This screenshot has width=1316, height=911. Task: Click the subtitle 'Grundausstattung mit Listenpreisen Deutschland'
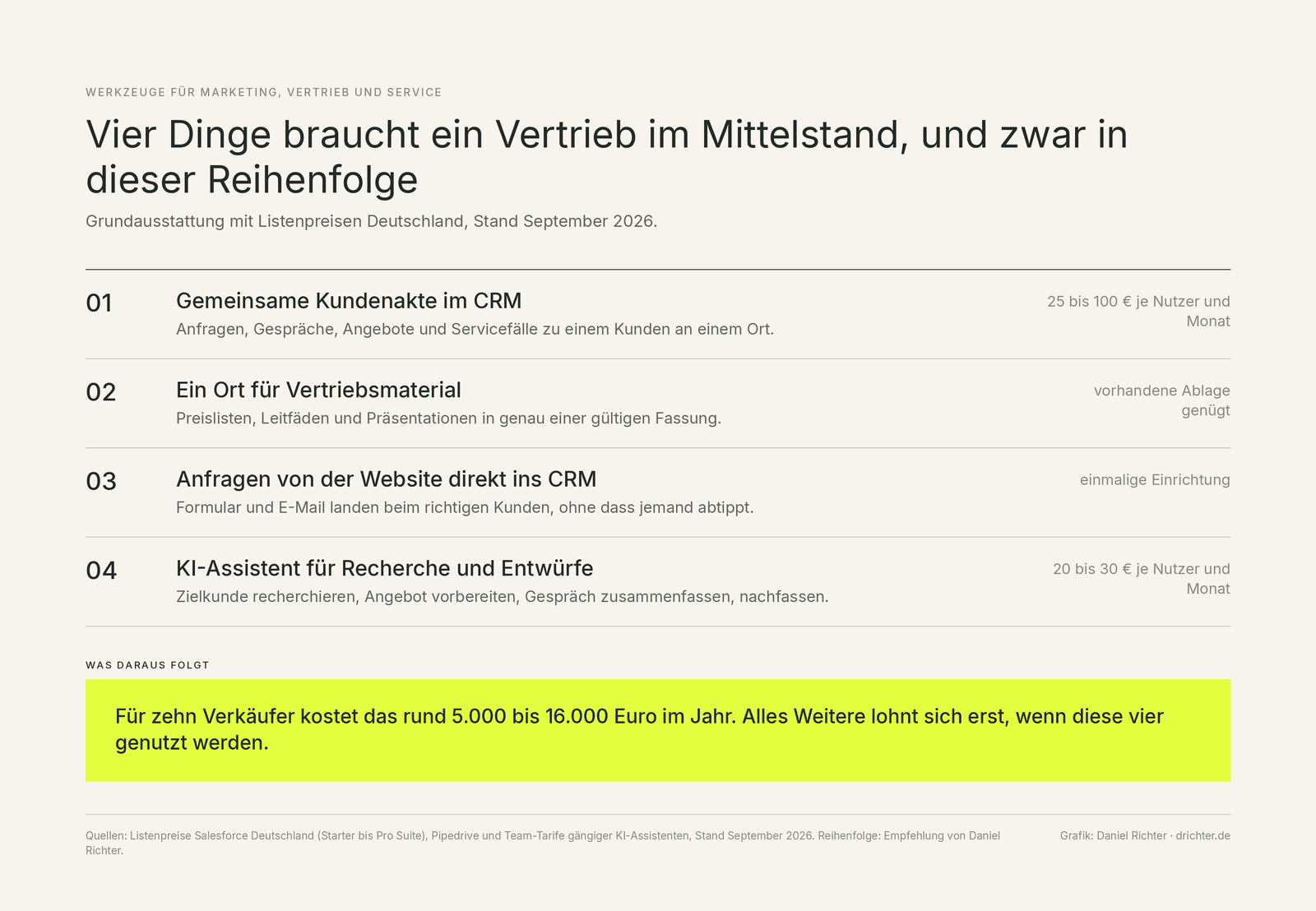coord(372,221)
